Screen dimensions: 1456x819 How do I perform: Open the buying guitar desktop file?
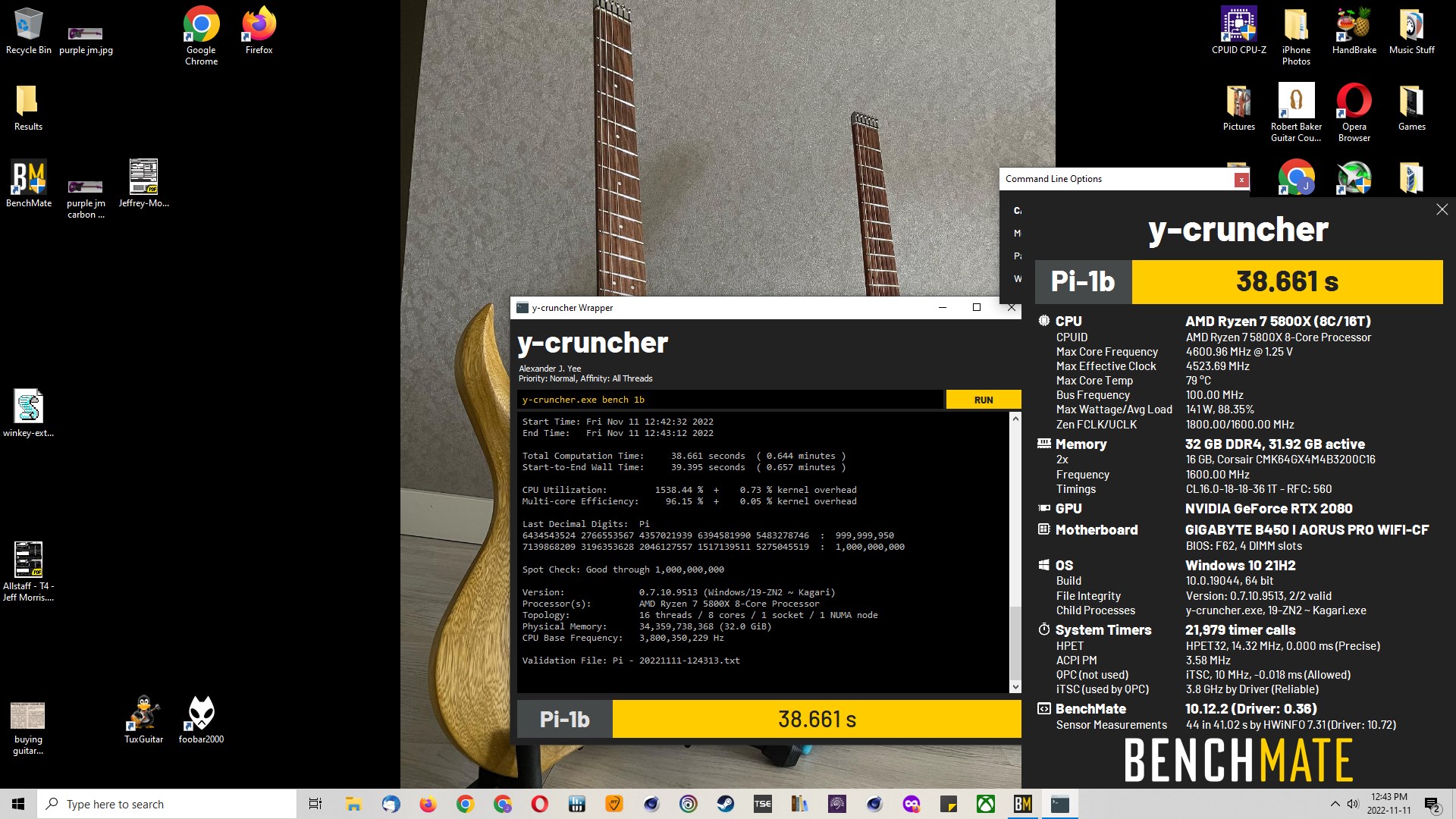click(x=28, y=729)
